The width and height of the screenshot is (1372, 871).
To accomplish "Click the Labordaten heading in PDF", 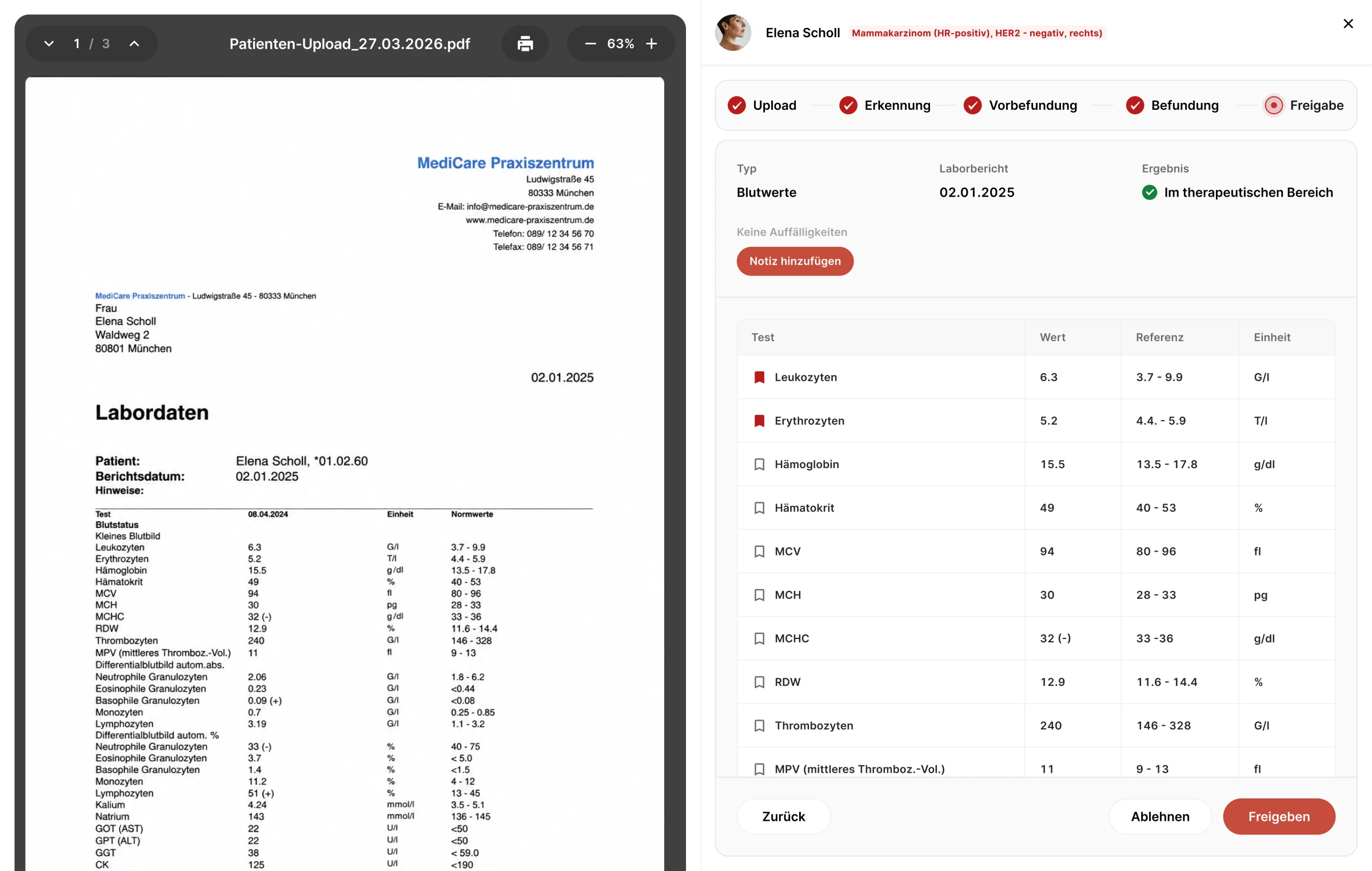I will [152, 413].
